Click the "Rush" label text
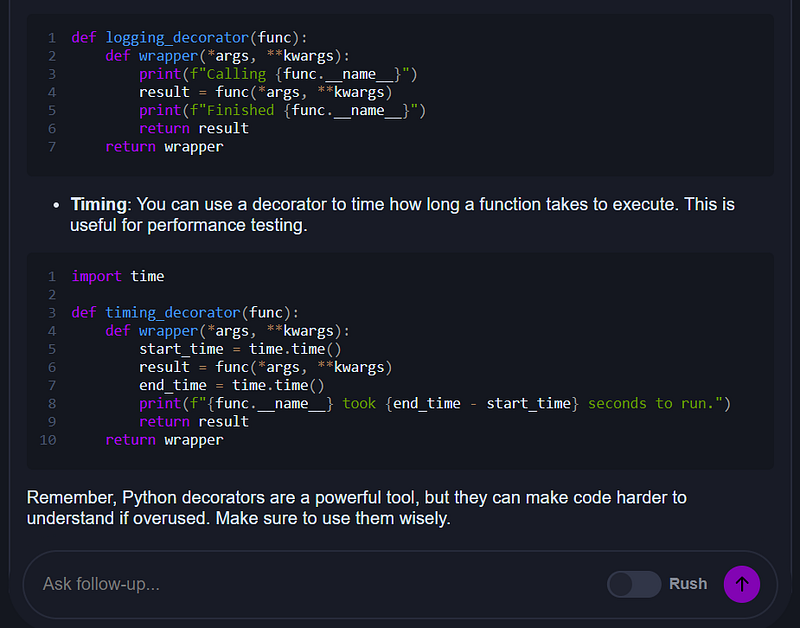The height and width of the screenshot is (628, 800). click(688, 584)
